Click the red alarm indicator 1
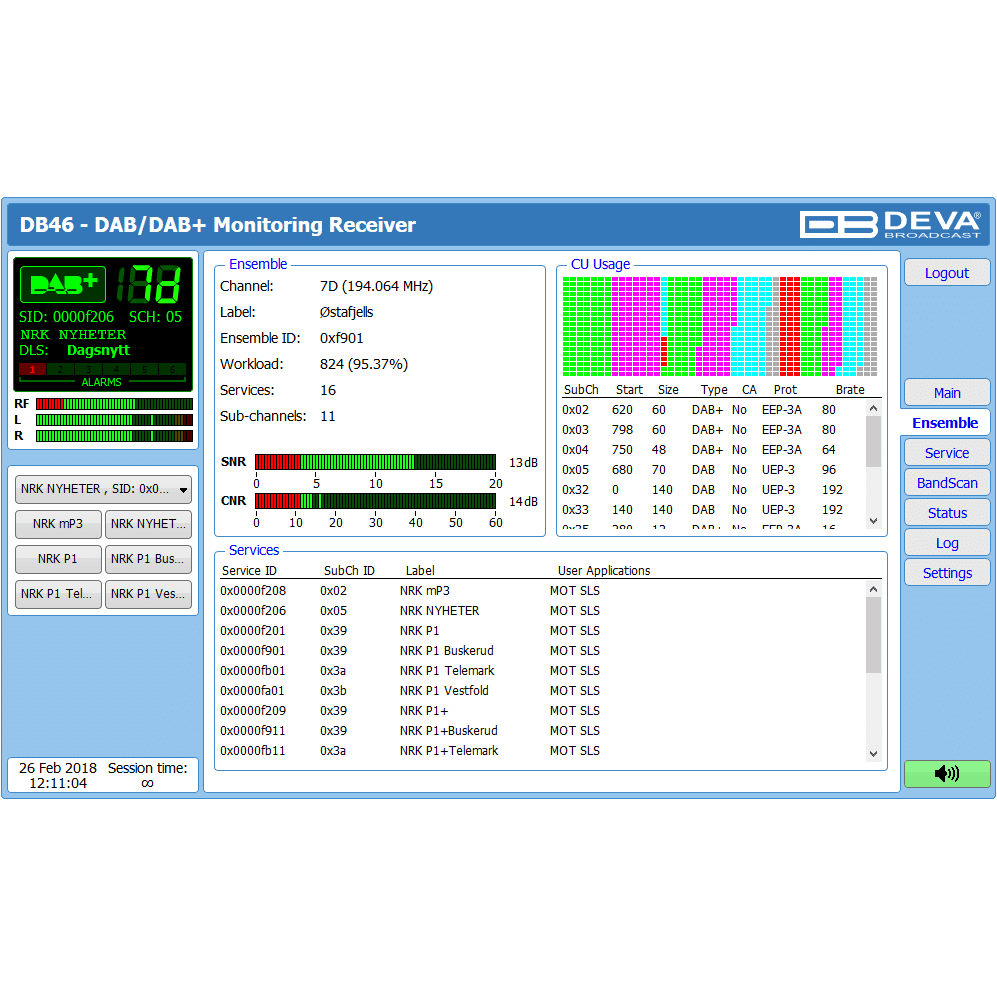The image size is (997, 997). coord(32,369)
